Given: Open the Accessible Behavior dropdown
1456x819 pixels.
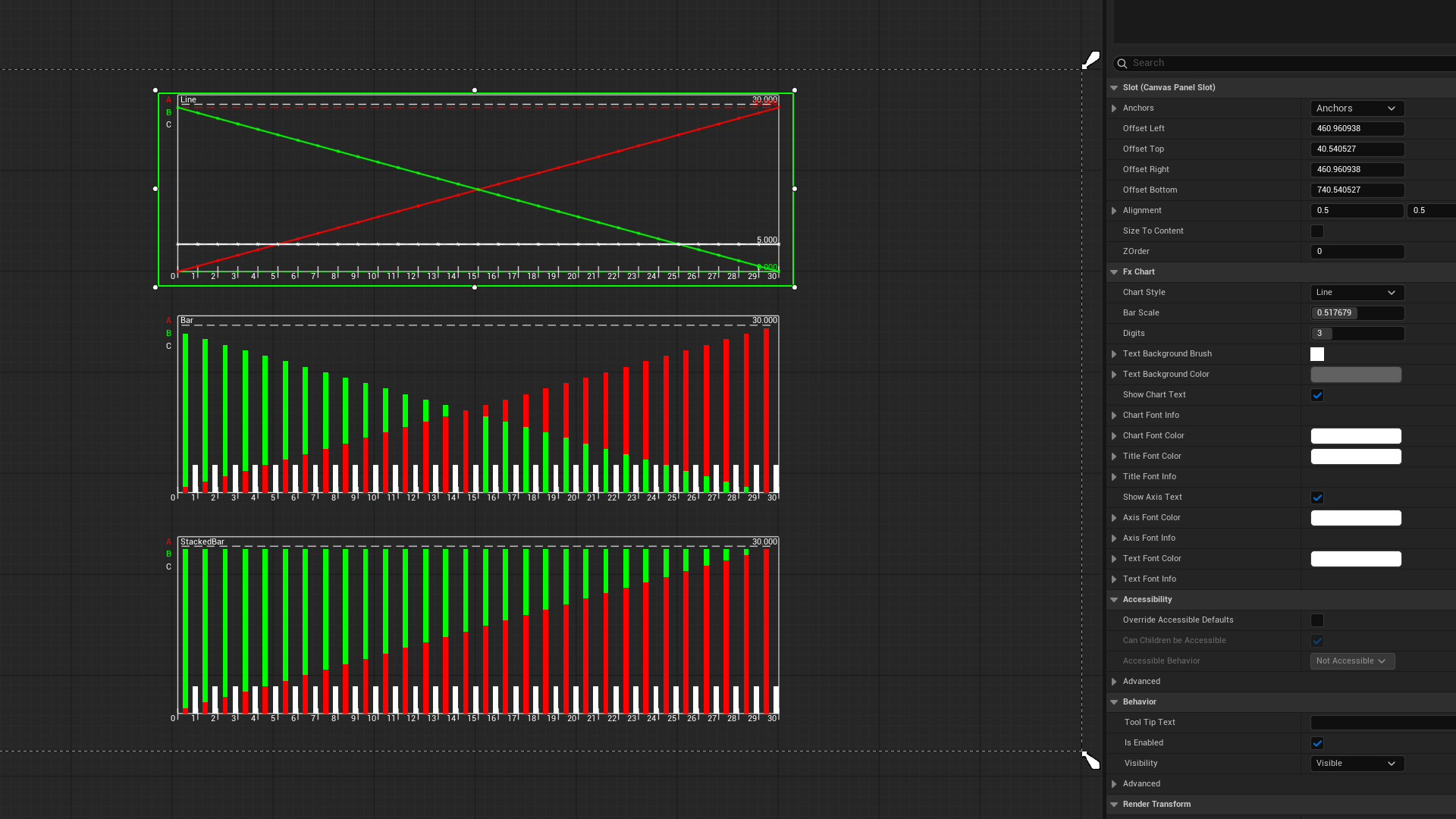Looking at the screenshot, I should pos(1352,661).
